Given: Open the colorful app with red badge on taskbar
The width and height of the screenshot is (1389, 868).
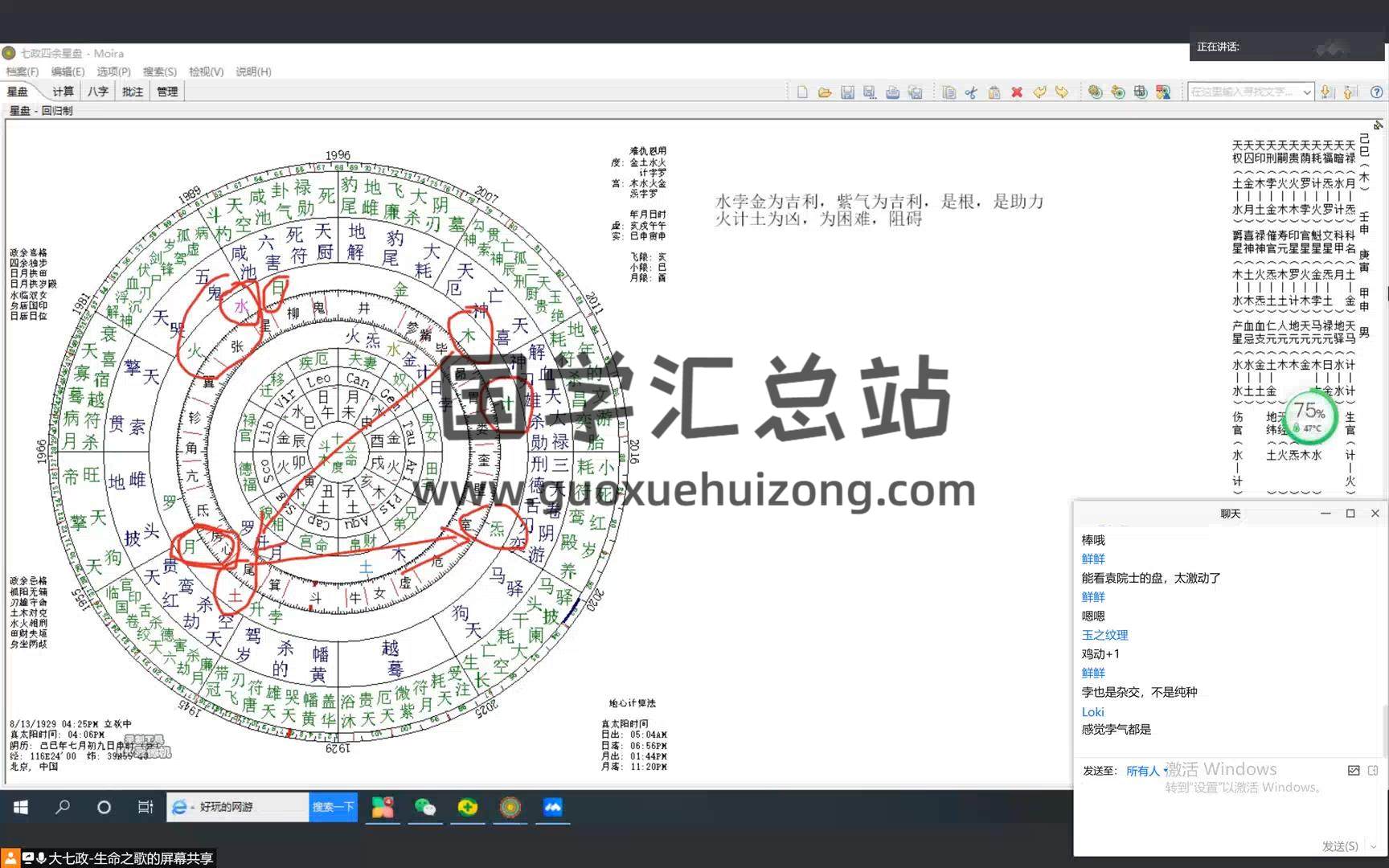Looking at the screenshot, I should pos(383,807).
